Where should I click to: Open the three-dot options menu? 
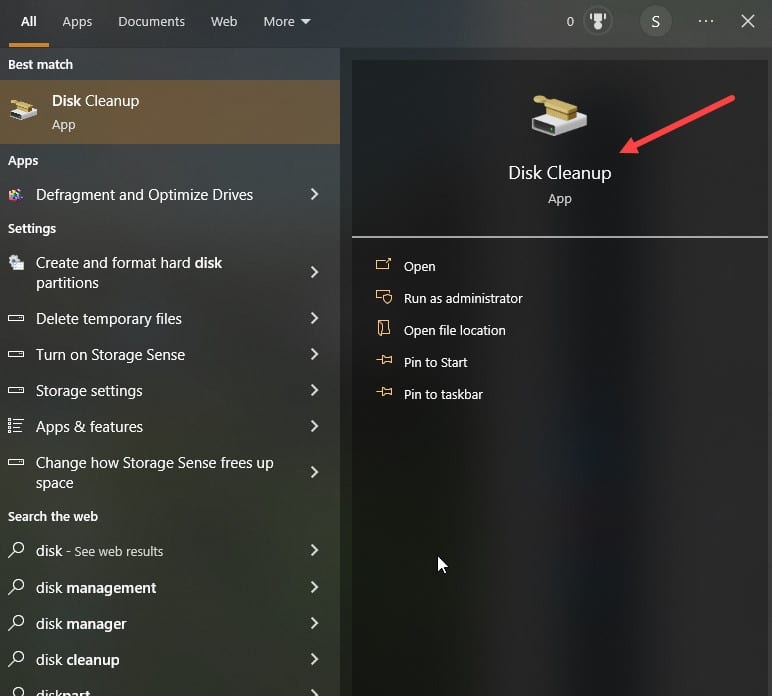coord(706,21)
